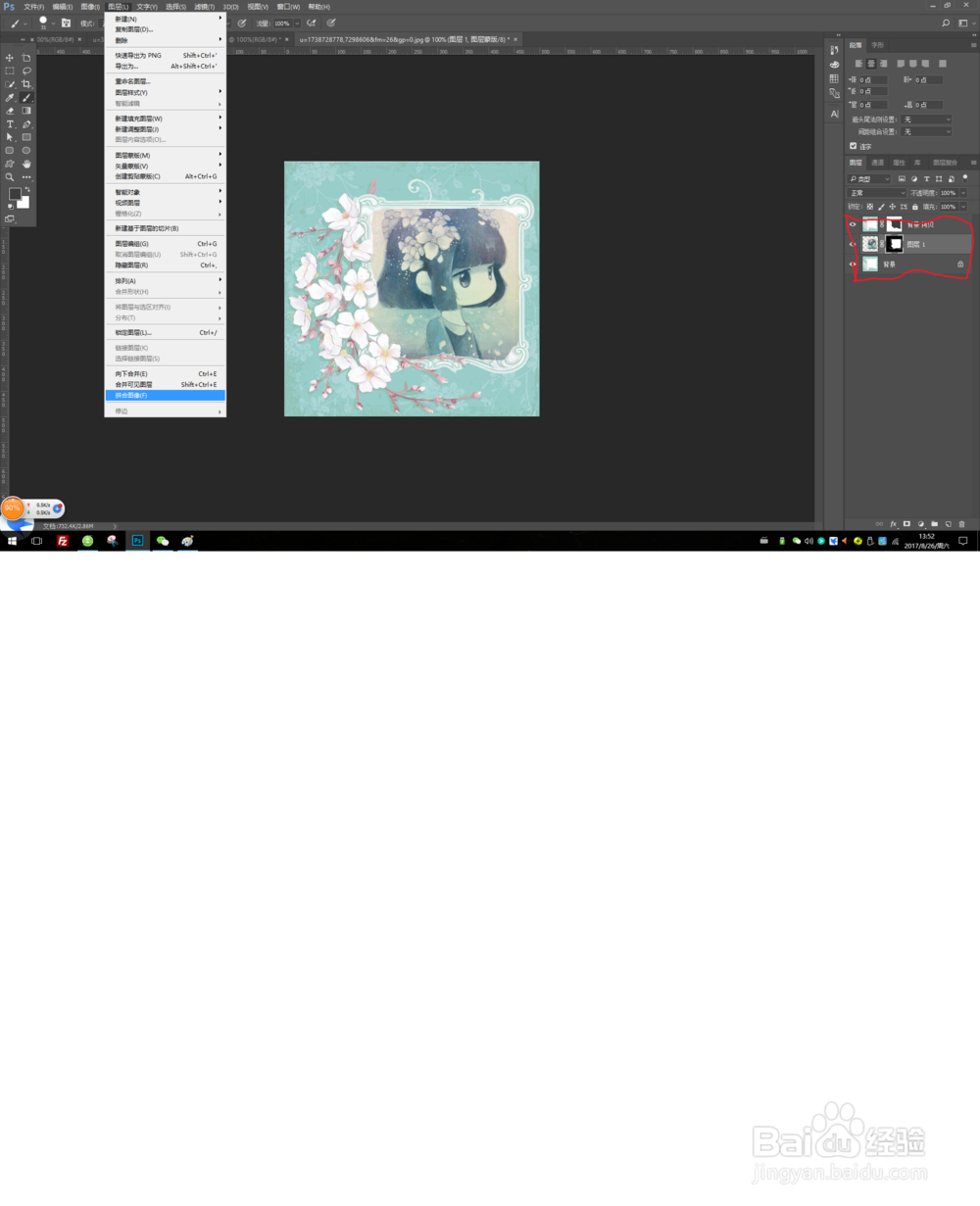Hide the 背景 layer
Viewport: 980px width, 1206px height.
click(853, 264)
